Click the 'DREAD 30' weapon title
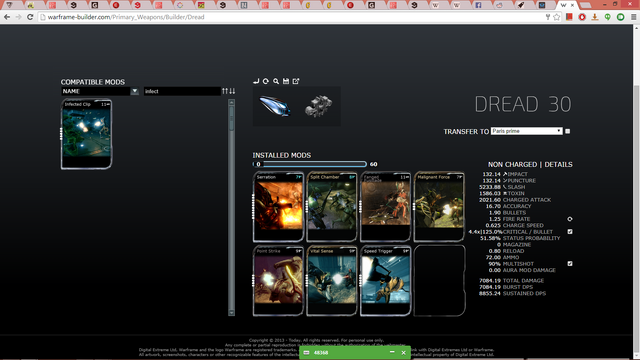This screenshot has width=640, height=360. (x=523, y=104)
